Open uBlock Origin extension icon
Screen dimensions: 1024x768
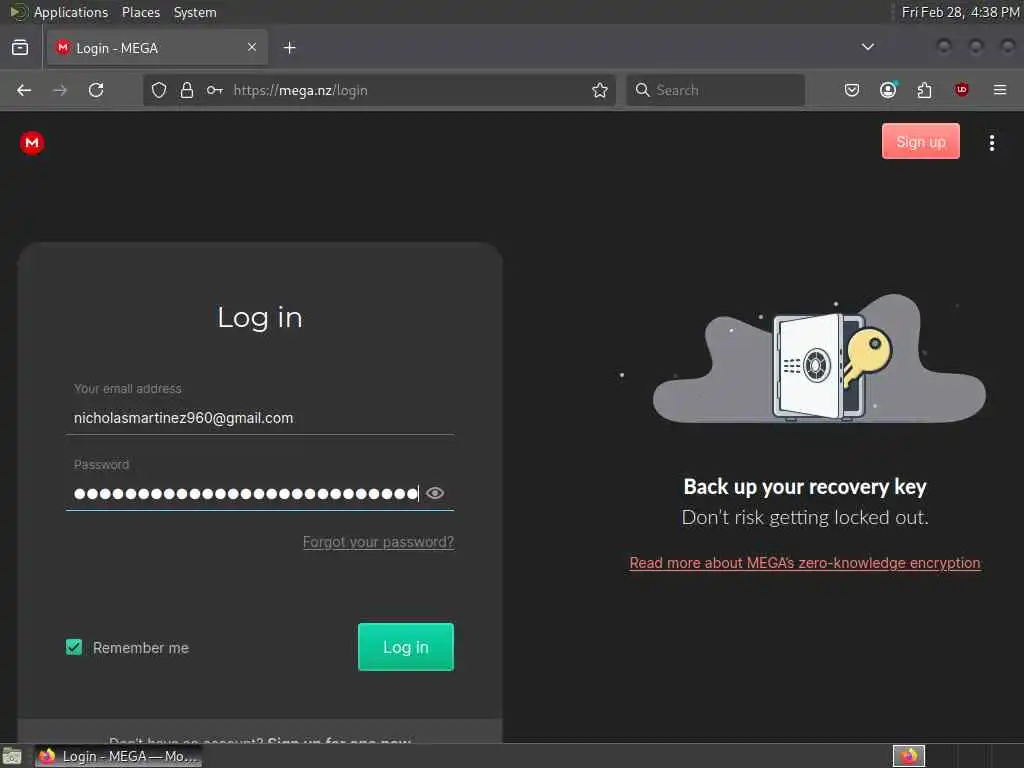(961, 90)
